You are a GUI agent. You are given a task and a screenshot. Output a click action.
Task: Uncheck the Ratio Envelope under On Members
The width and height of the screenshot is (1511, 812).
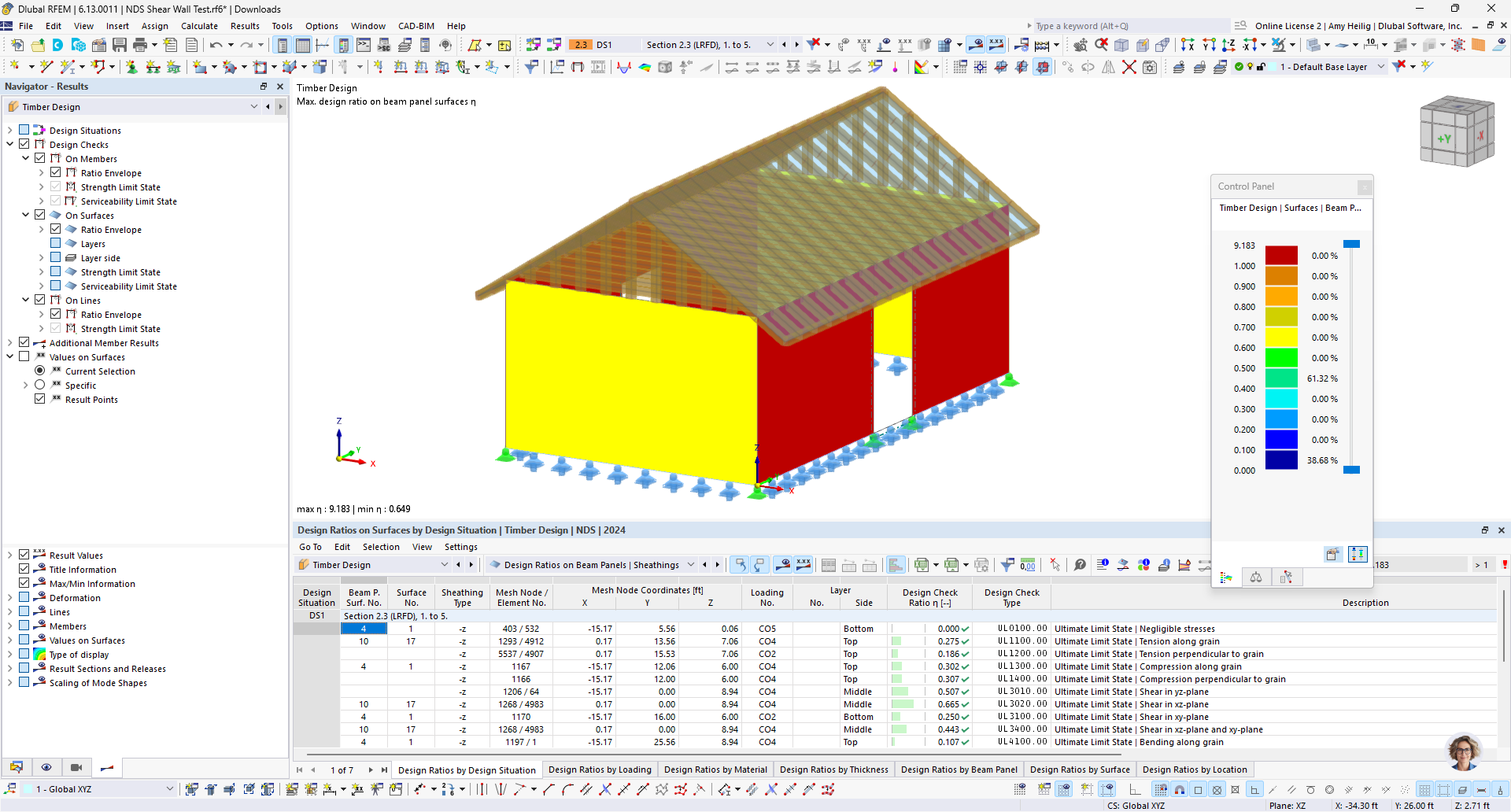56,172
